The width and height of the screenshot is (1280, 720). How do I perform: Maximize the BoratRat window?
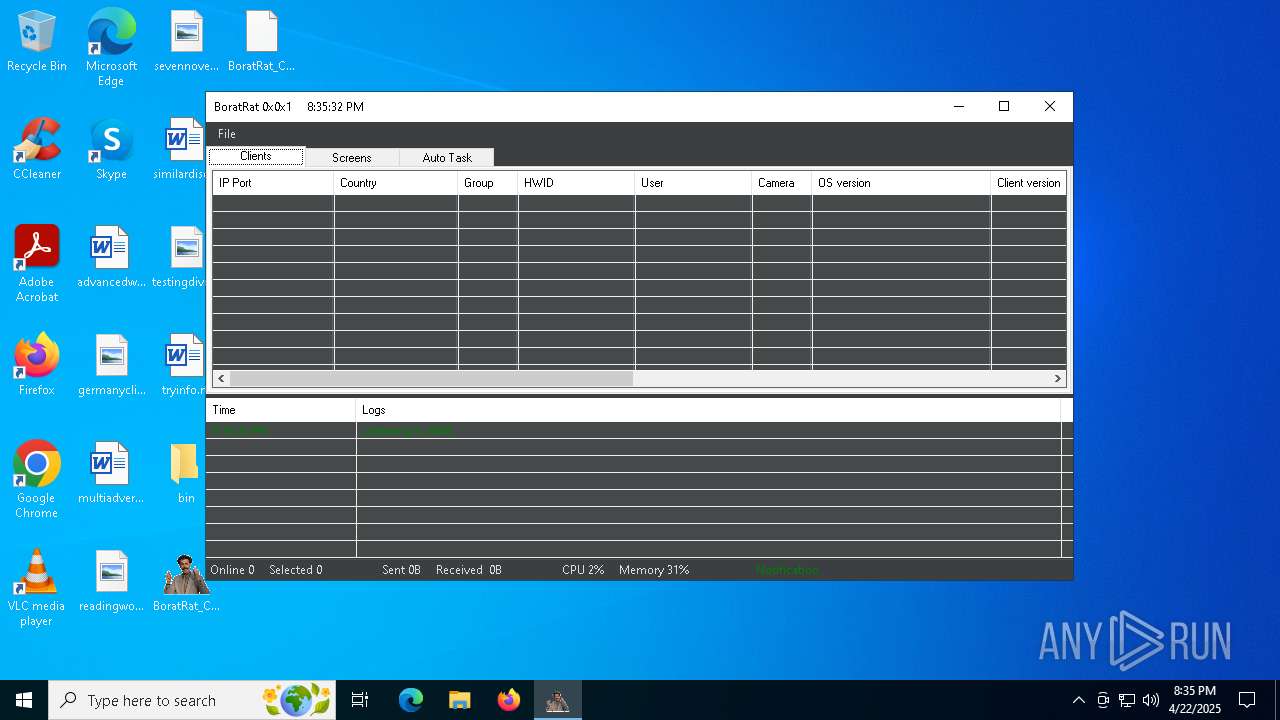(x=1004, y=107)
